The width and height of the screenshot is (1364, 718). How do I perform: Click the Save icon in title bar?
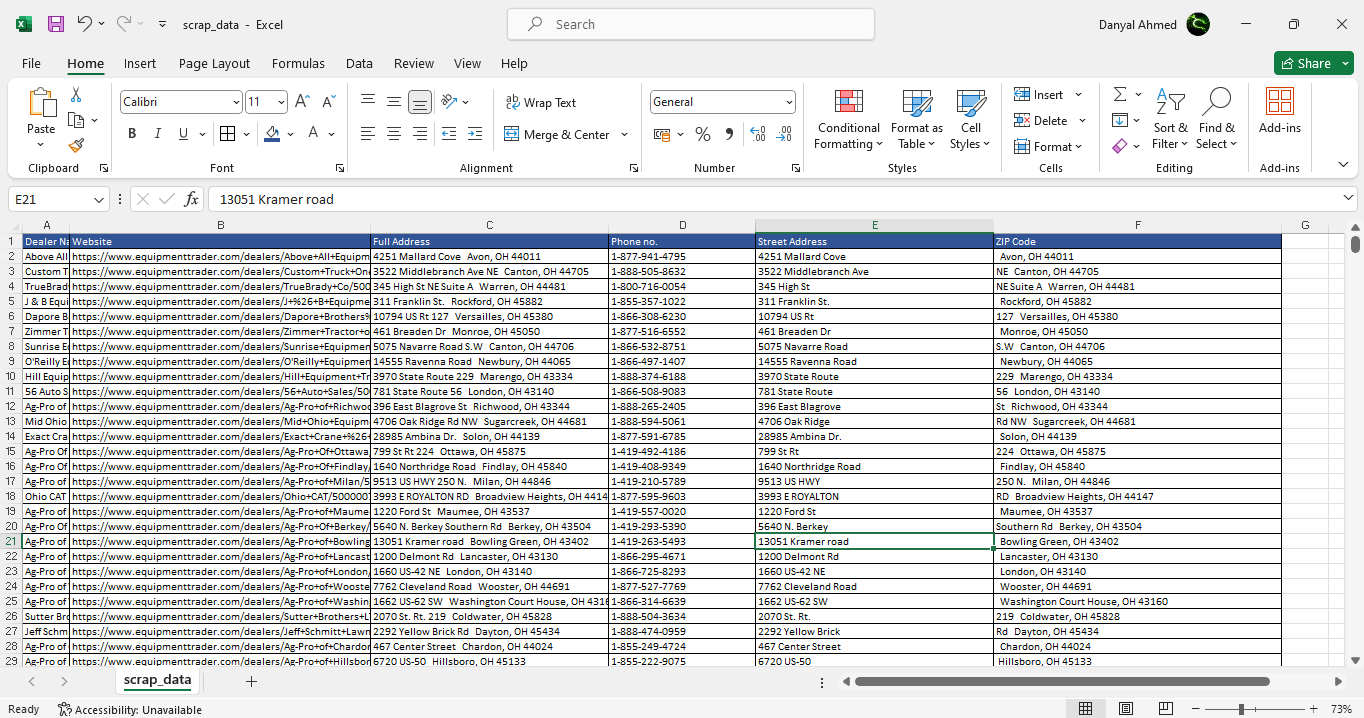pos(56,24)
